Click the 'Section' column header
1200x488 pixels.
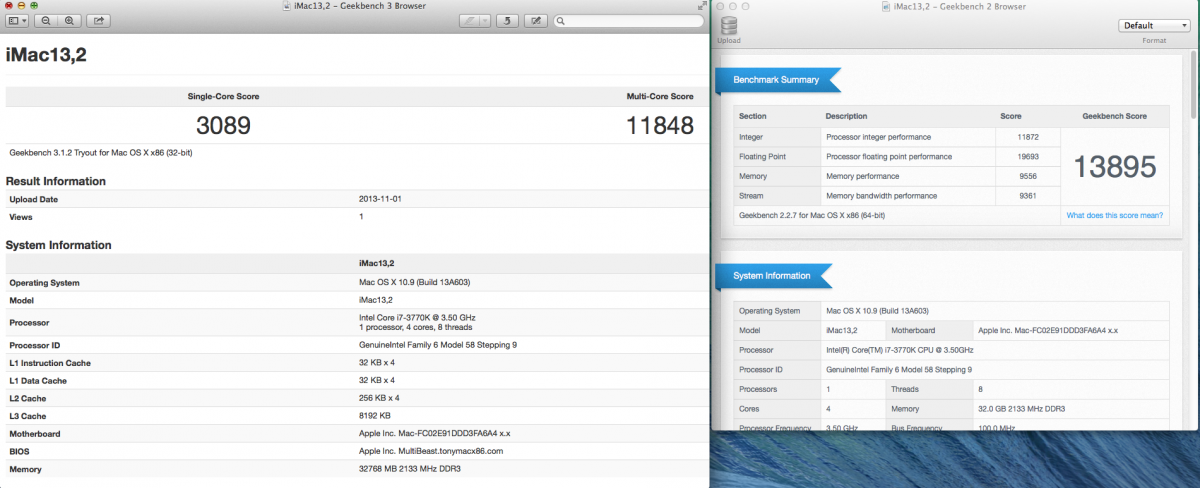(x=752, y=116)
